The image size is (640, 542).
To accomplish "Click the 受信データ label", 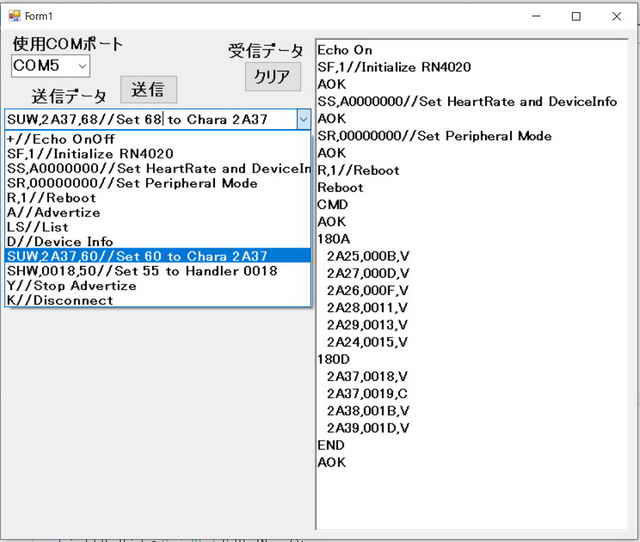I will [x=265, y=51].
